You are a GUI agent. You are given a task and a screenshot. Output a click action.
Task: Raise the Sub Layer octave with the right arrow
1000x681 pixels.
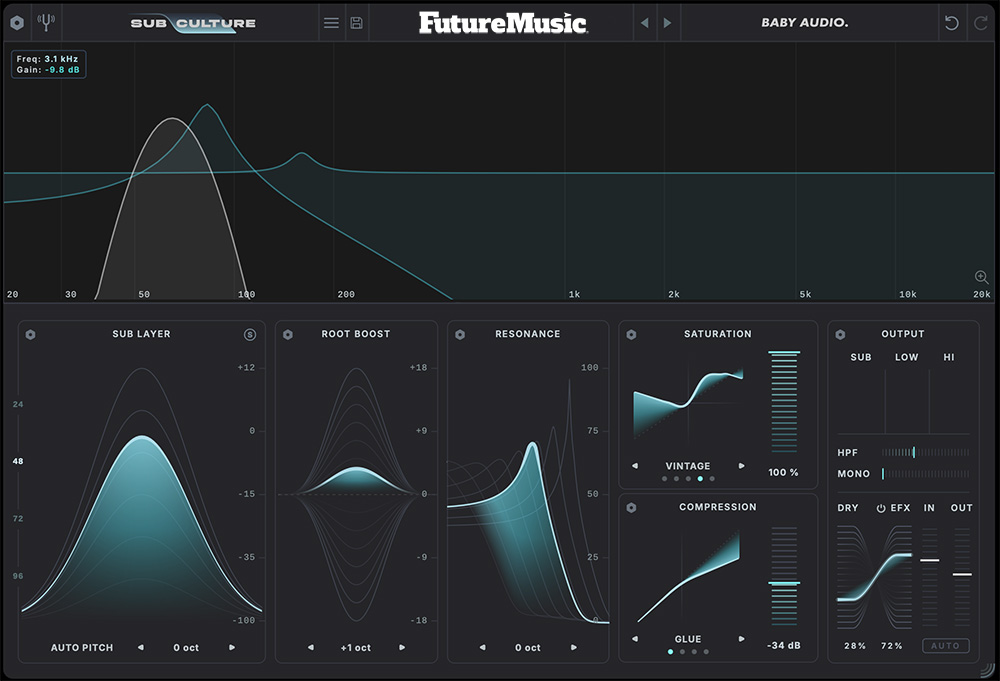point(232,647)
